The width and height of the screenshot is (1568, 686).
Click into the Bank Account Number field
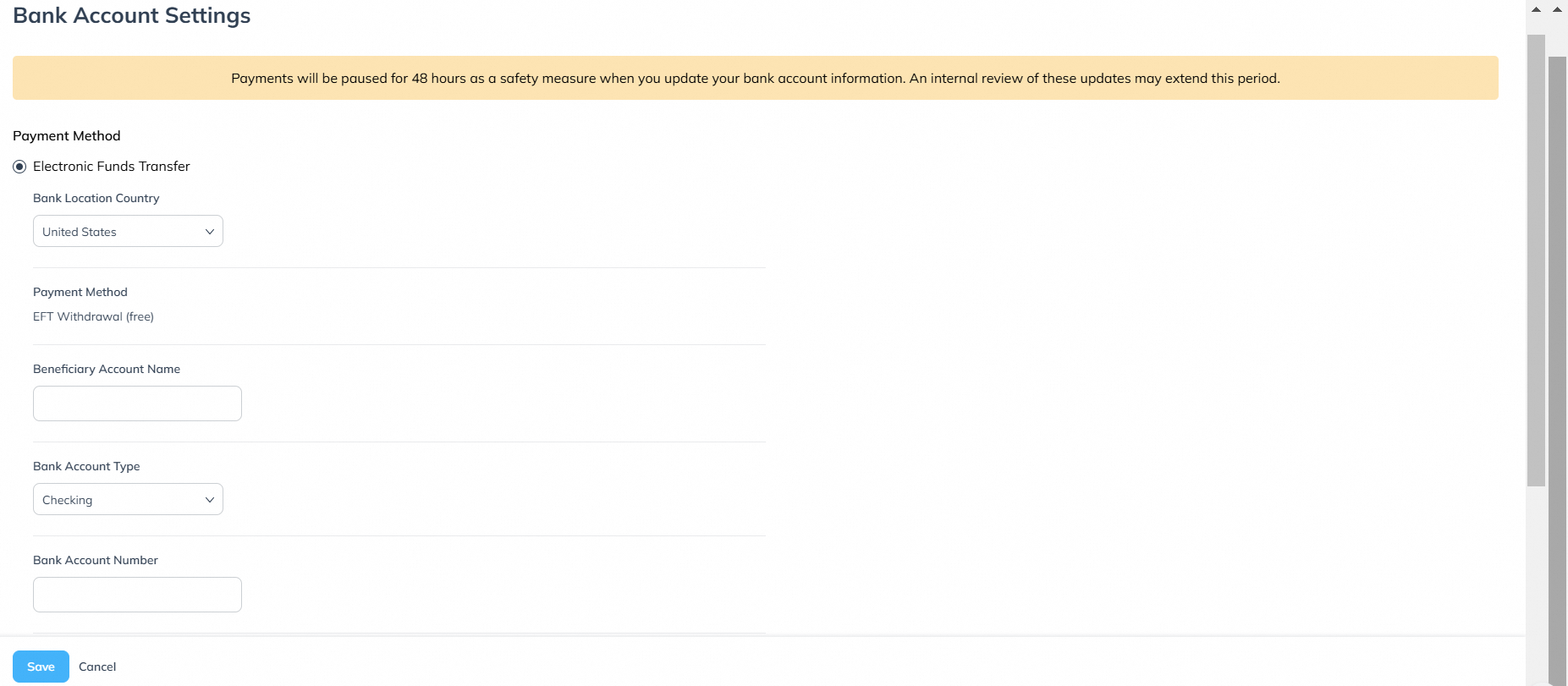pos(137,595)
